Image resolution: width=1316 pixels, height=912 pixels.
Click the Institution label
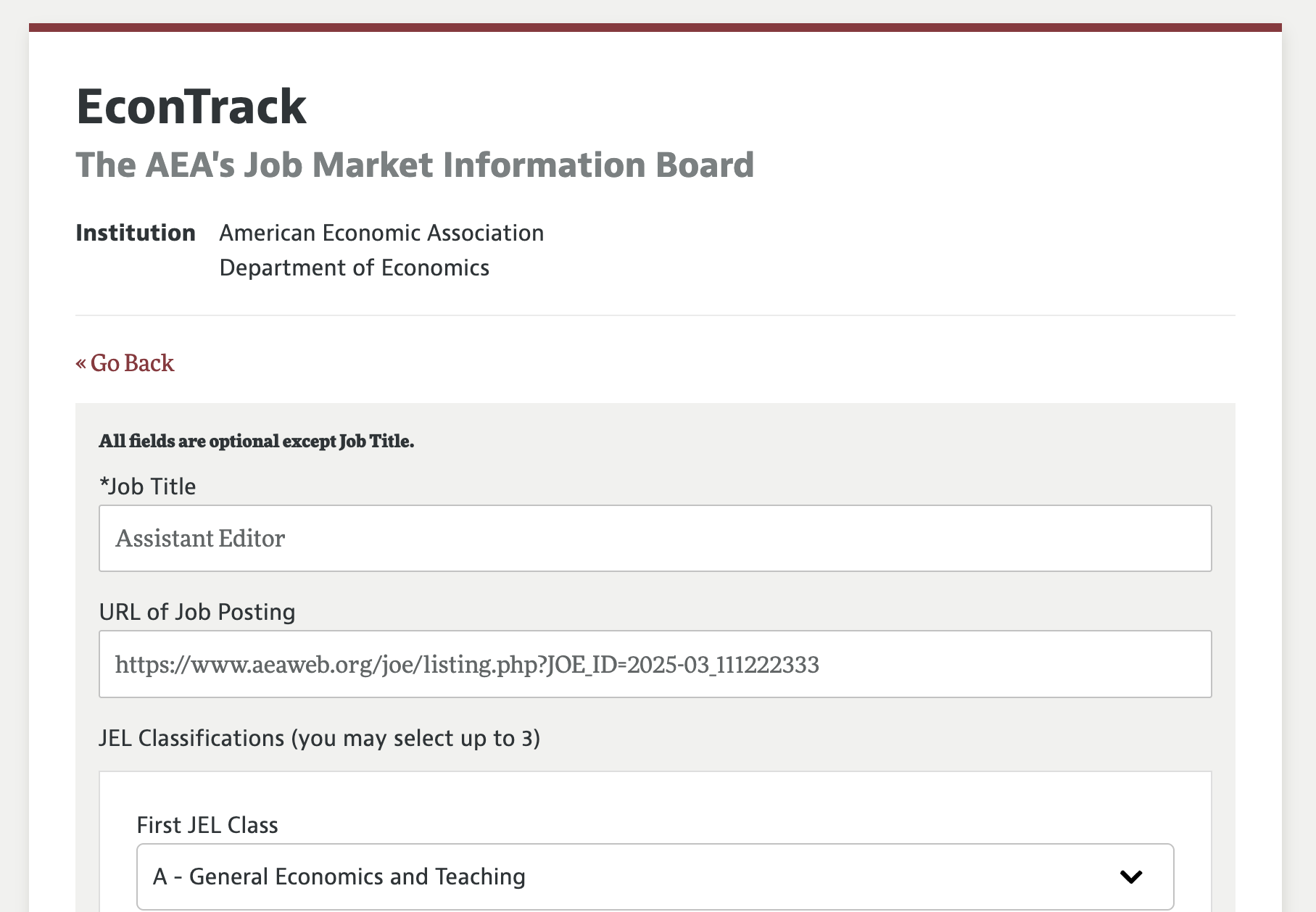[136, 233]
